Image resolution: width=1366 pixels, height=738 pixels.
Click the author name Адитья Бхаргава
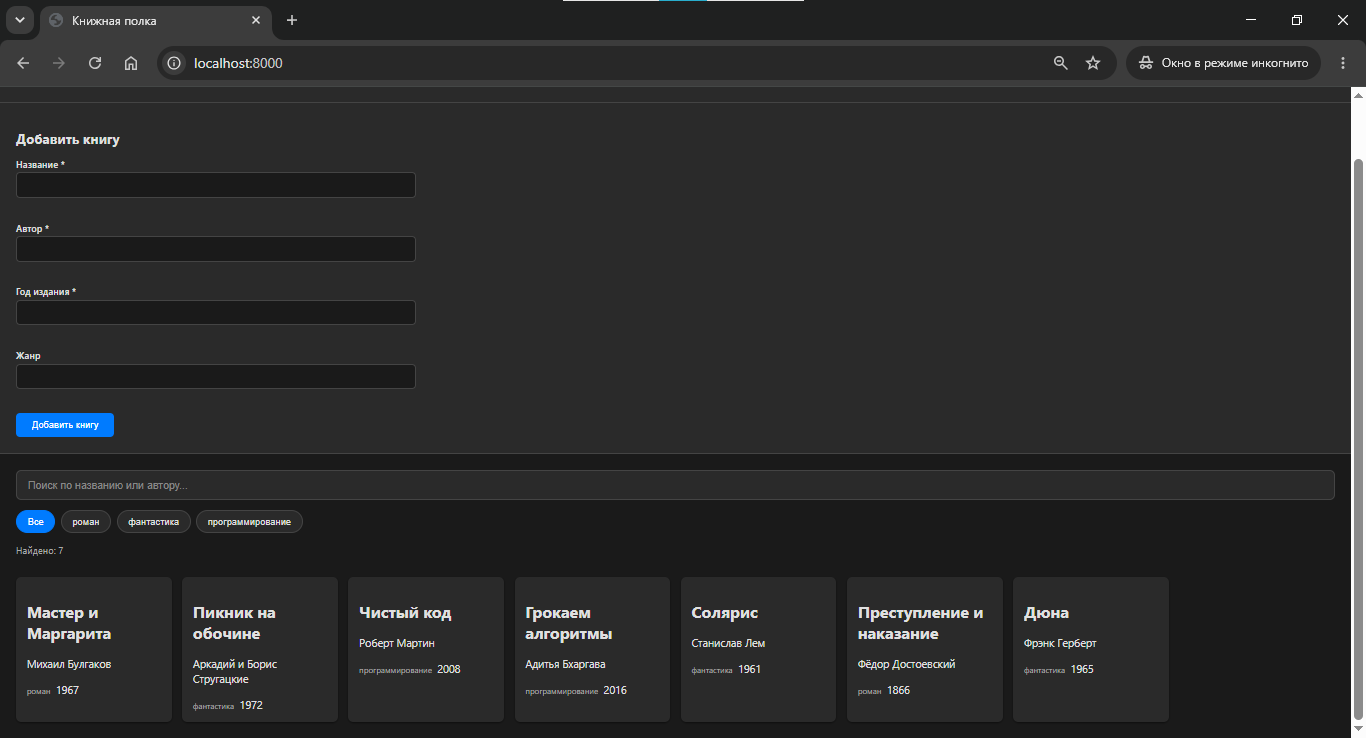tap(565, 664)
